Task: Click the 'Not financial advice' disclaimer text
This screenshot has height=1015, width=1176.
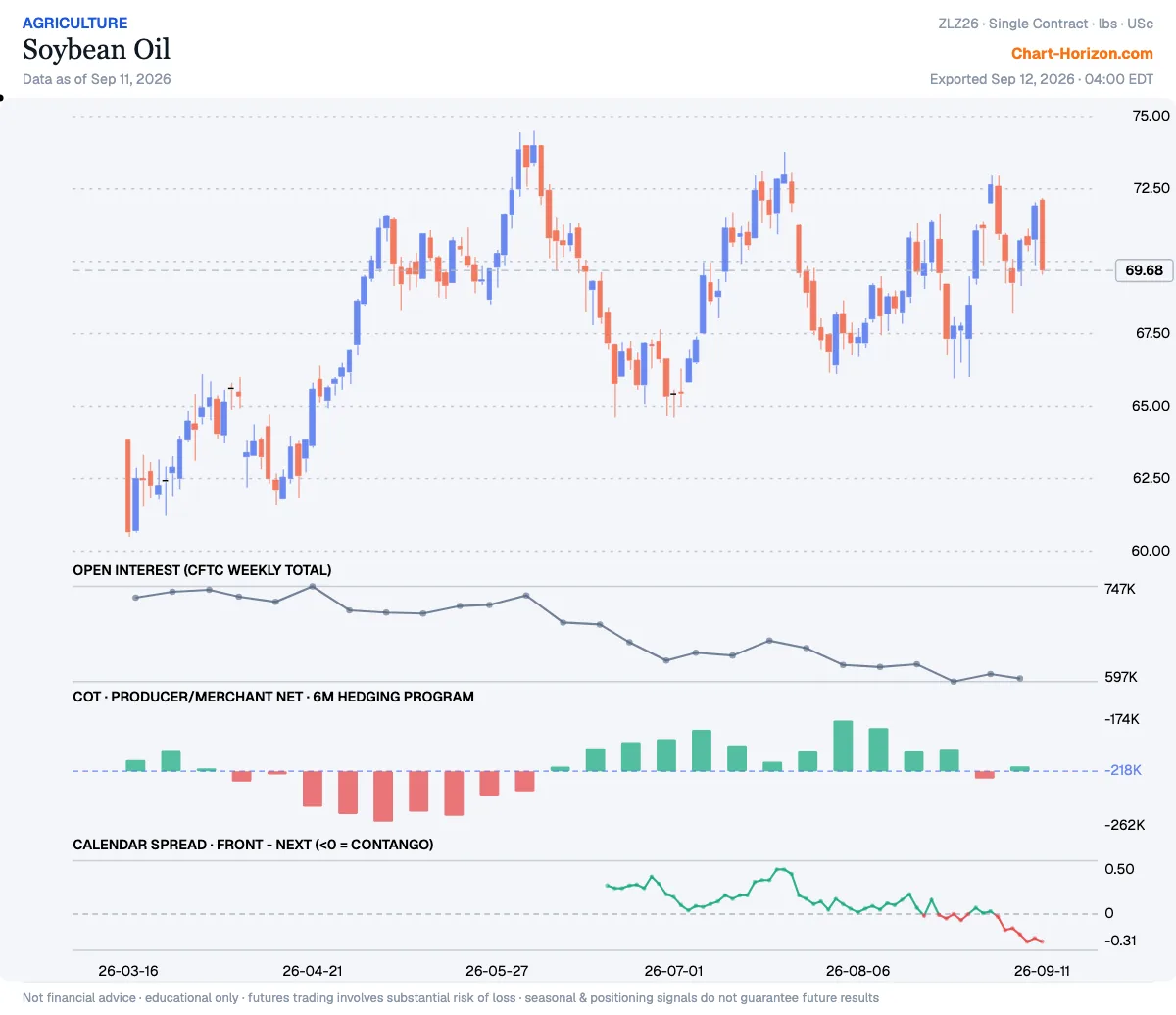Action: pyautogui.click(x=451, y=998)
